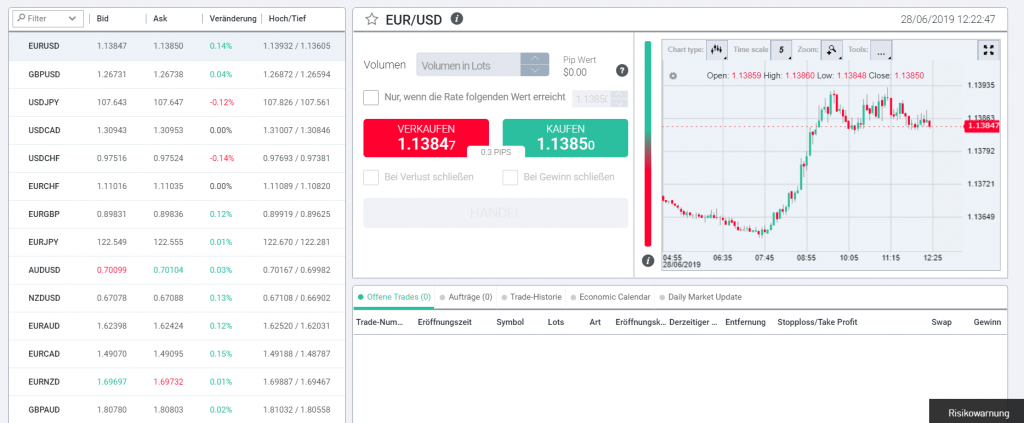
Task: Select the GBPUSD row
Action: coord(177,74)
